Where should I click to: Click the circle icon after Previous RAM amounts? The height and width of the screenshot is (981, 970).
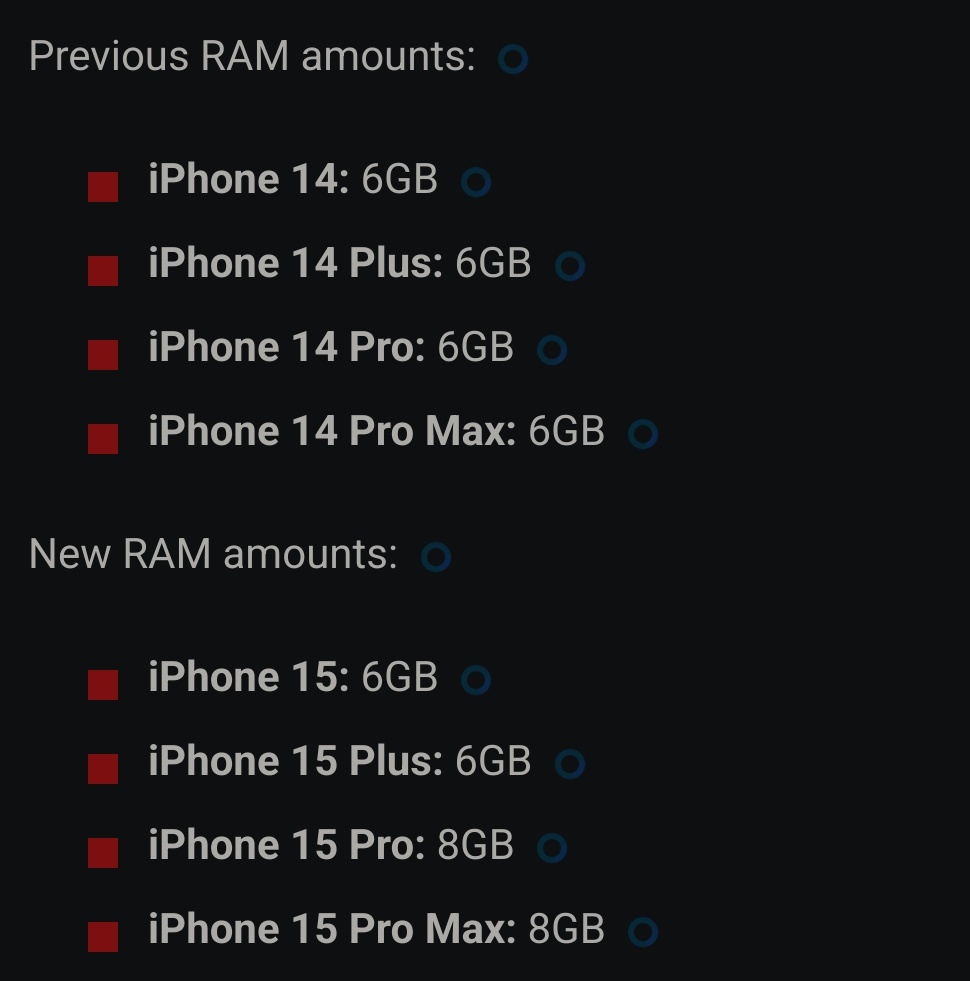coord(513,60)
